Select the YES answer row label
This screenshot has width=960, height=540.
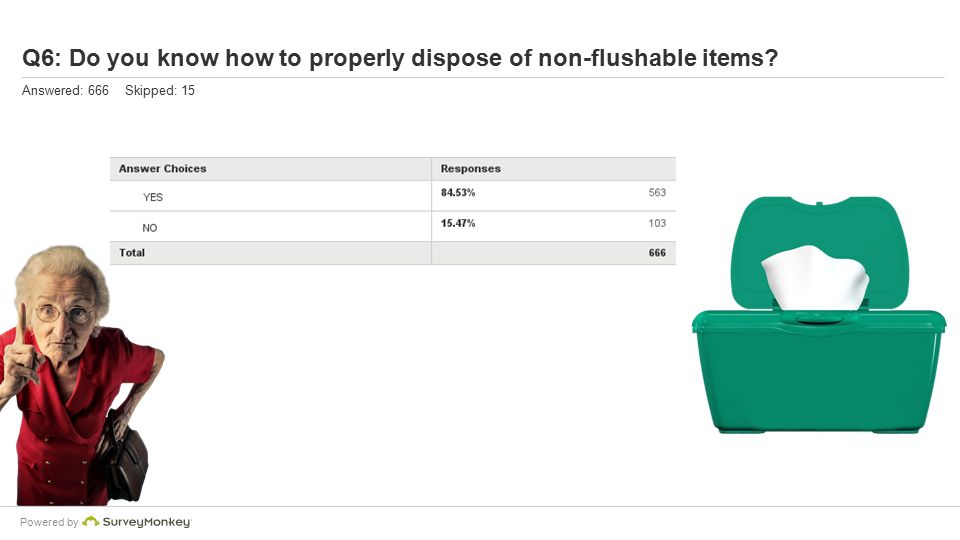152,197
